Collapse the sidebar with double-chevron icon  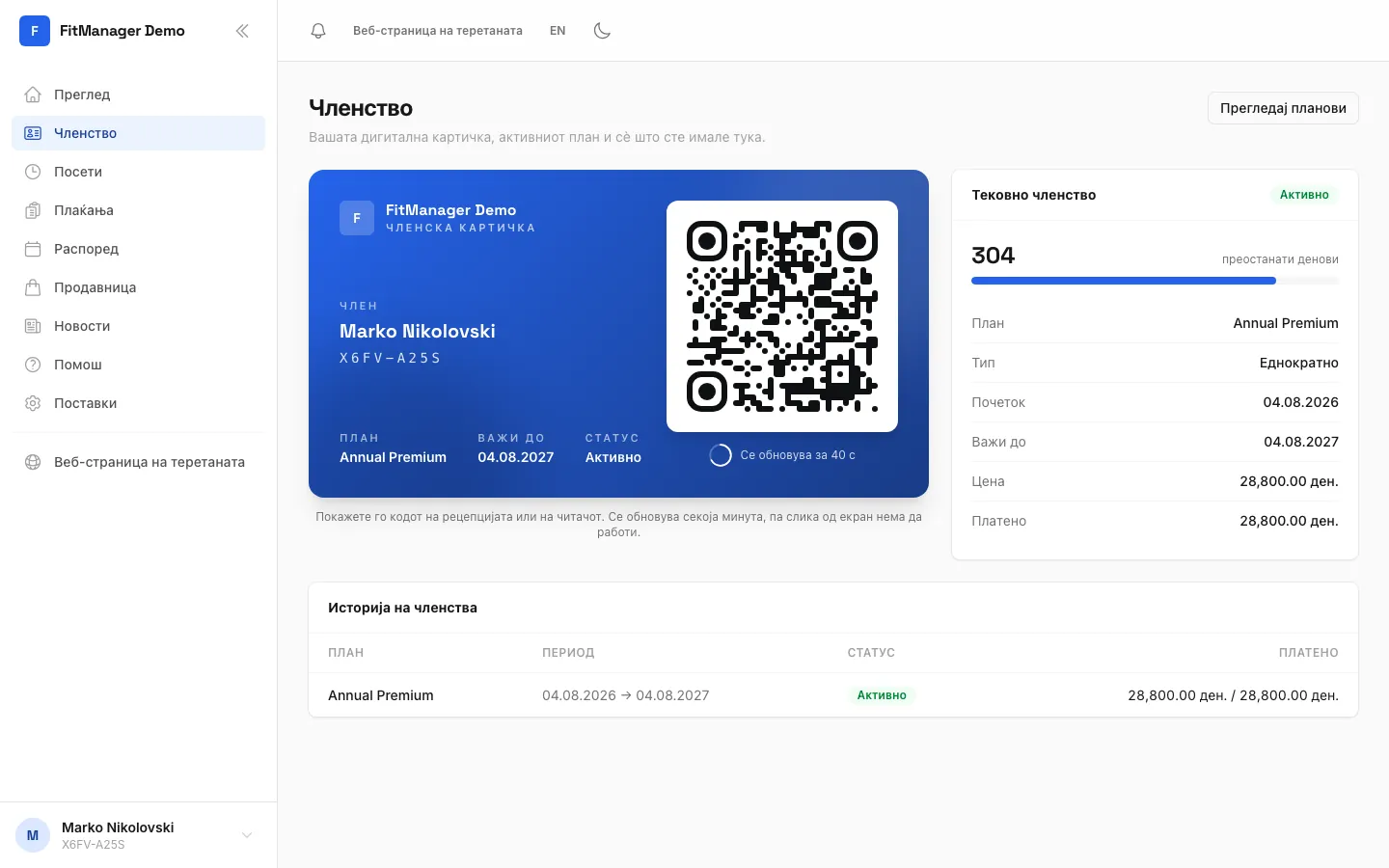tap(242, 31)
